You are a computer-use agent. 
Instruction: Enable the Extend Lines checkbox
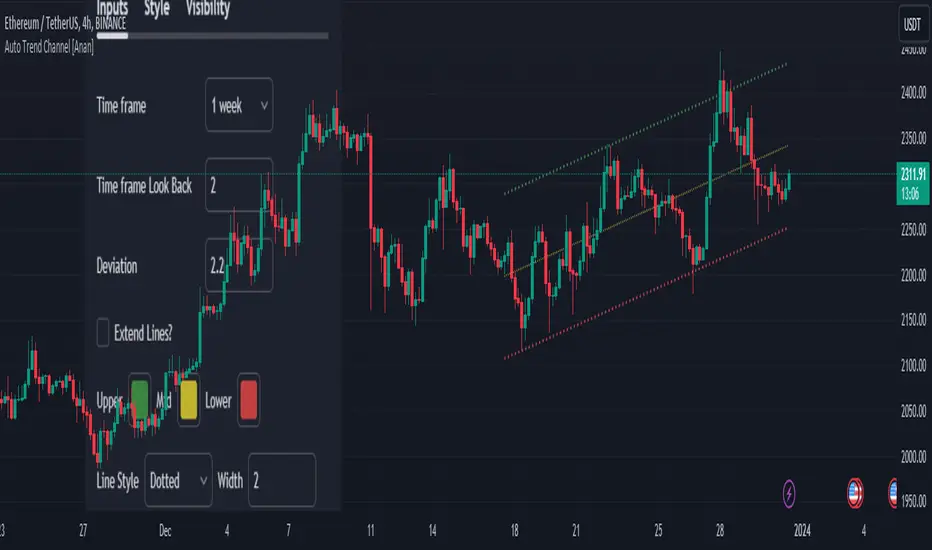pyautogui.click(x=104, y=333)
